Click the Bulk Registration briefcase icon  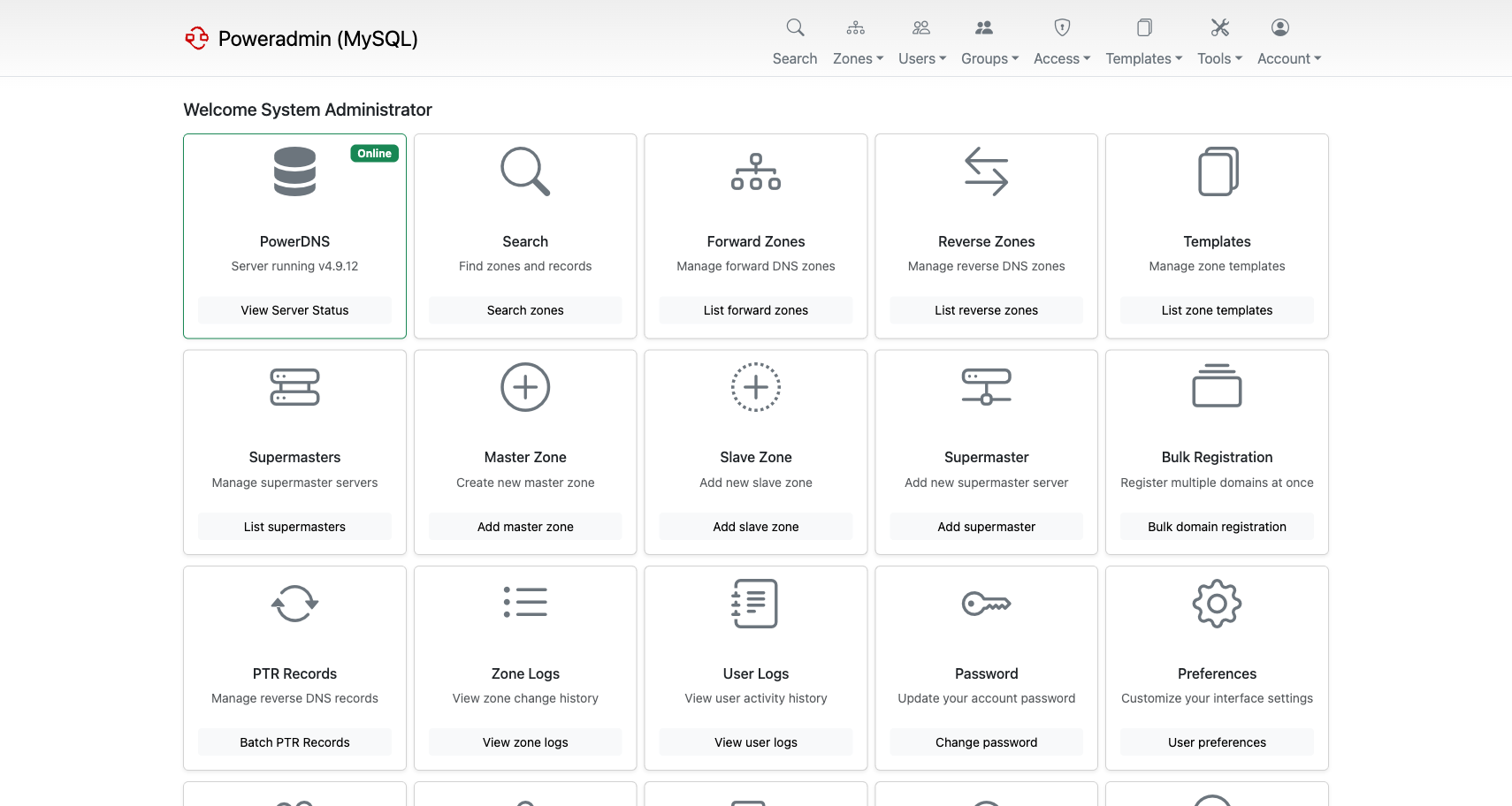(x=1217, y=387)
